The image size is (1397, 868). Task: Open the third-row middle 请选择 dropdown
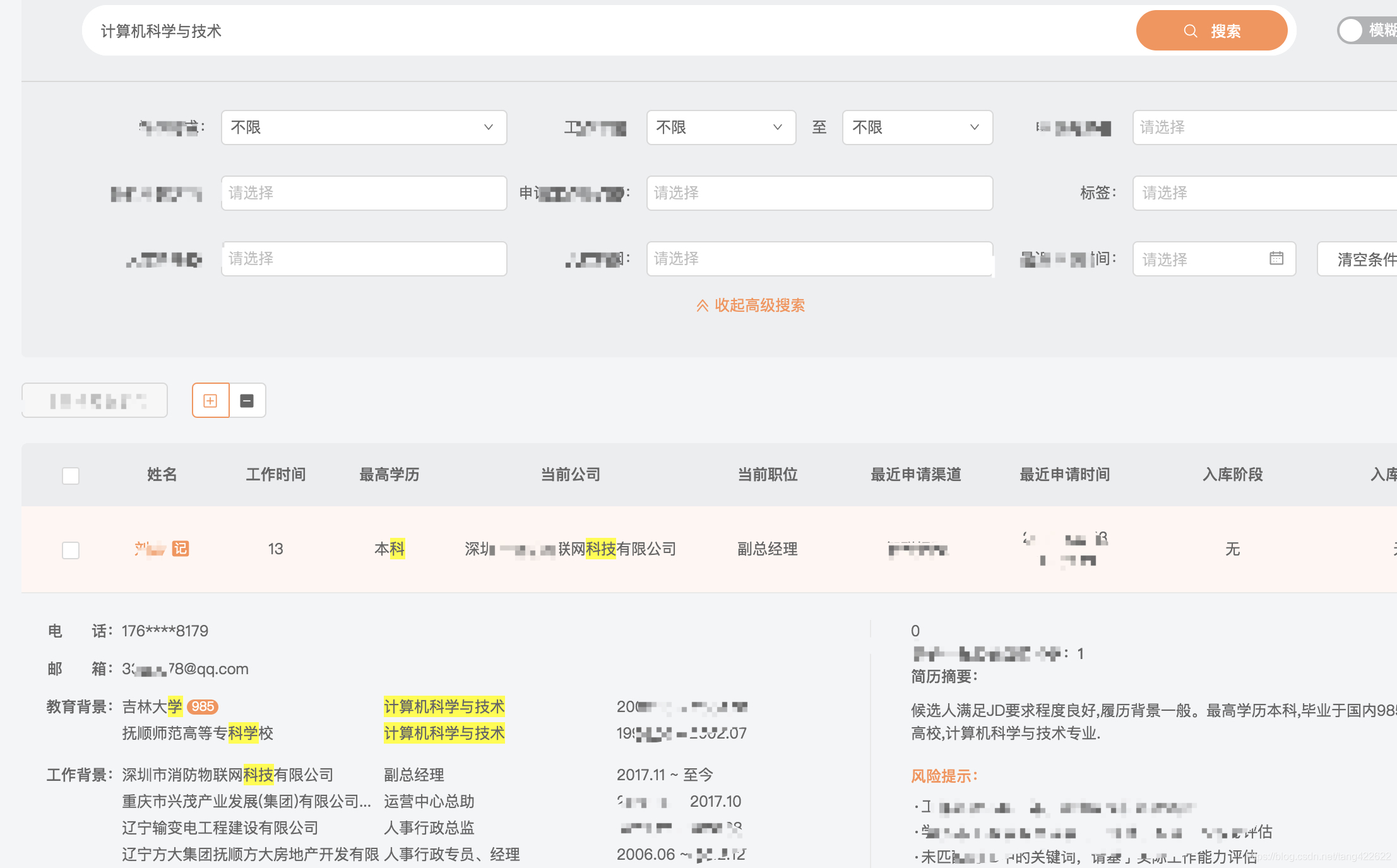coord(819,259)
